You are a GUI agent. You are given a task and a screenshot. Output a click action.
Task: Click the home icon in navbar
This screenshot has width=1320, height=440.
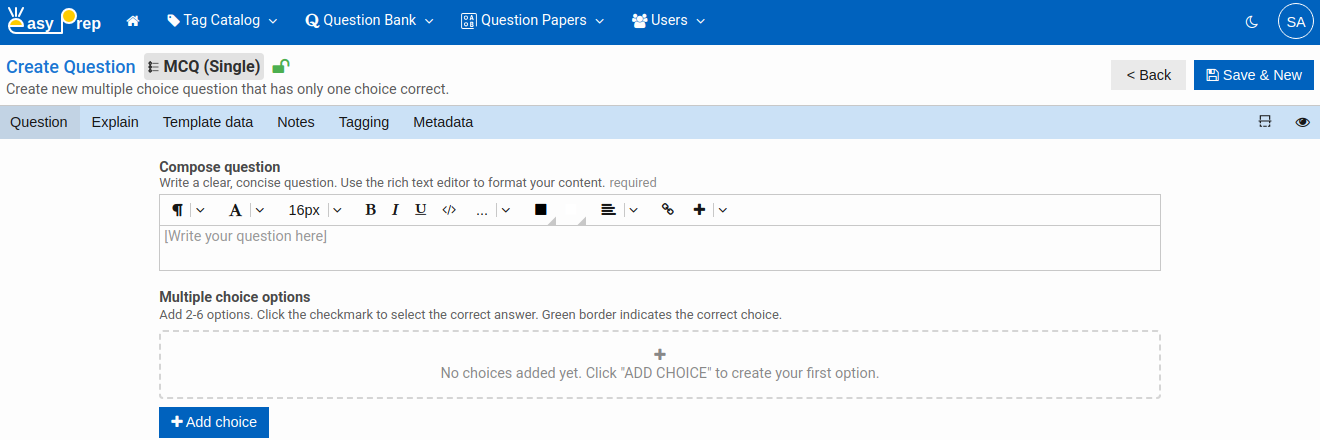[132, 21]
